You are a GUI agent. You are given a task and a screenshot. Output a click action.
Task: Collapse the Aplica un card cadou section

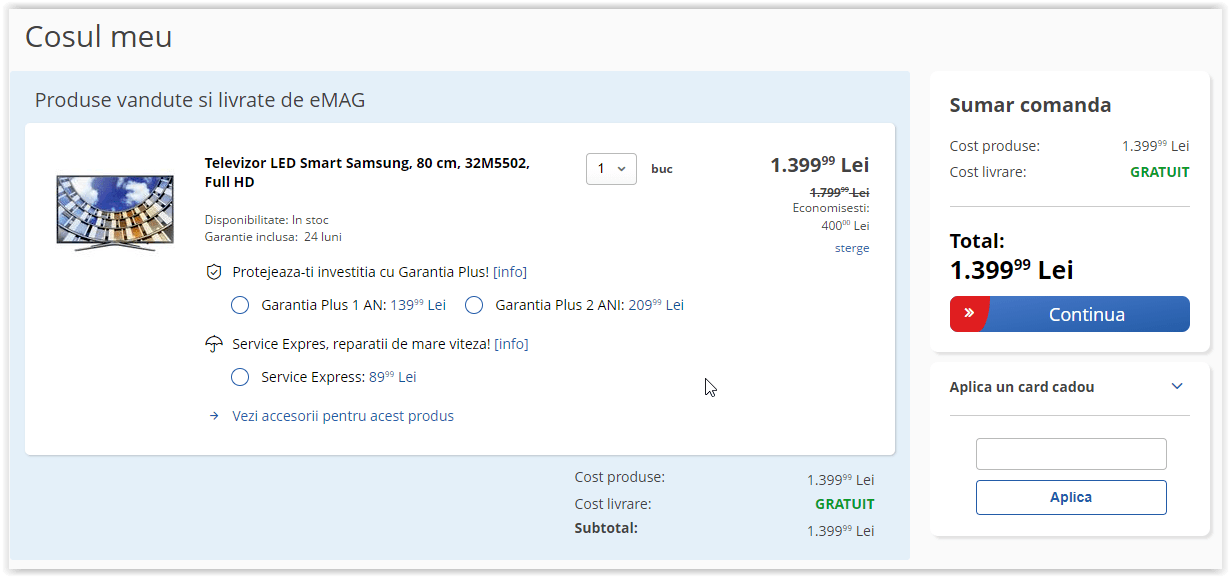coord(1177,387)
